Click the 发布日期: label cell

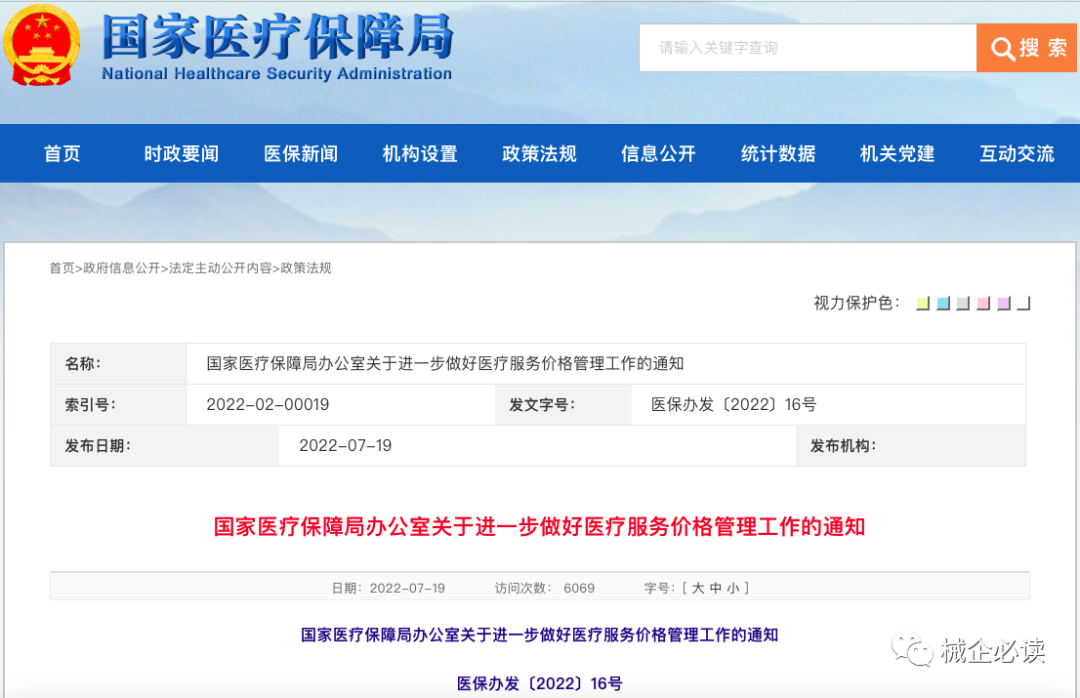165,446
